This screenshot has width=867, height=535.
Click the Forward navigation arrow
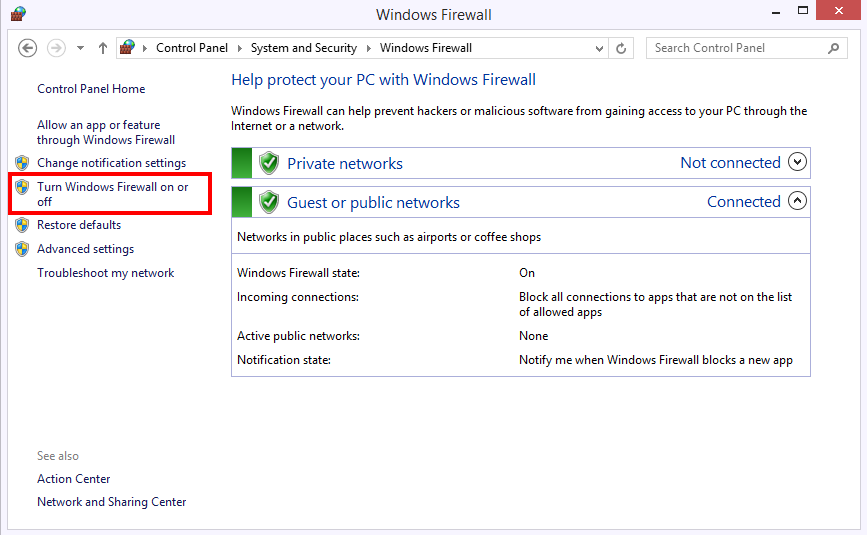tap(56, 48)
